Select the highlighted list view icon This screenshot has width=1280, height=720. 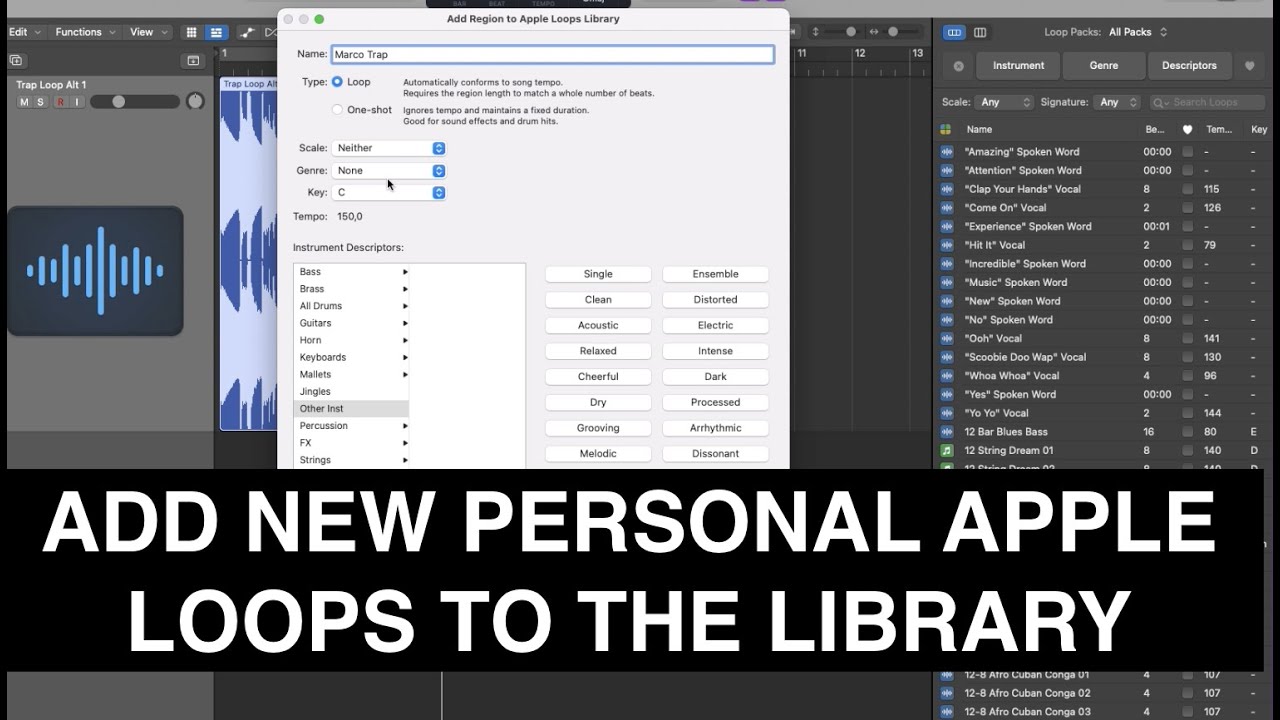[x=215, y=32]
